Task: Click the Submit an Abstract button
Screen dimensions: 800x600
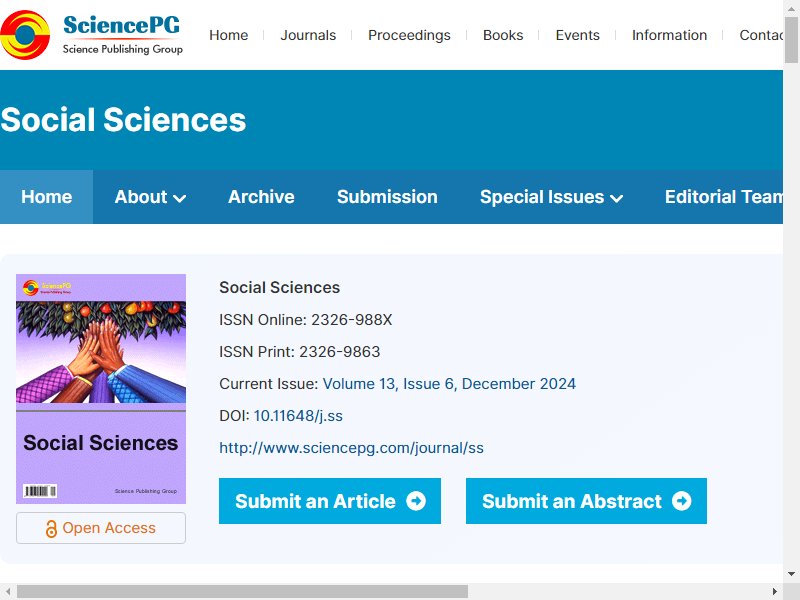Action: (586, 501)
